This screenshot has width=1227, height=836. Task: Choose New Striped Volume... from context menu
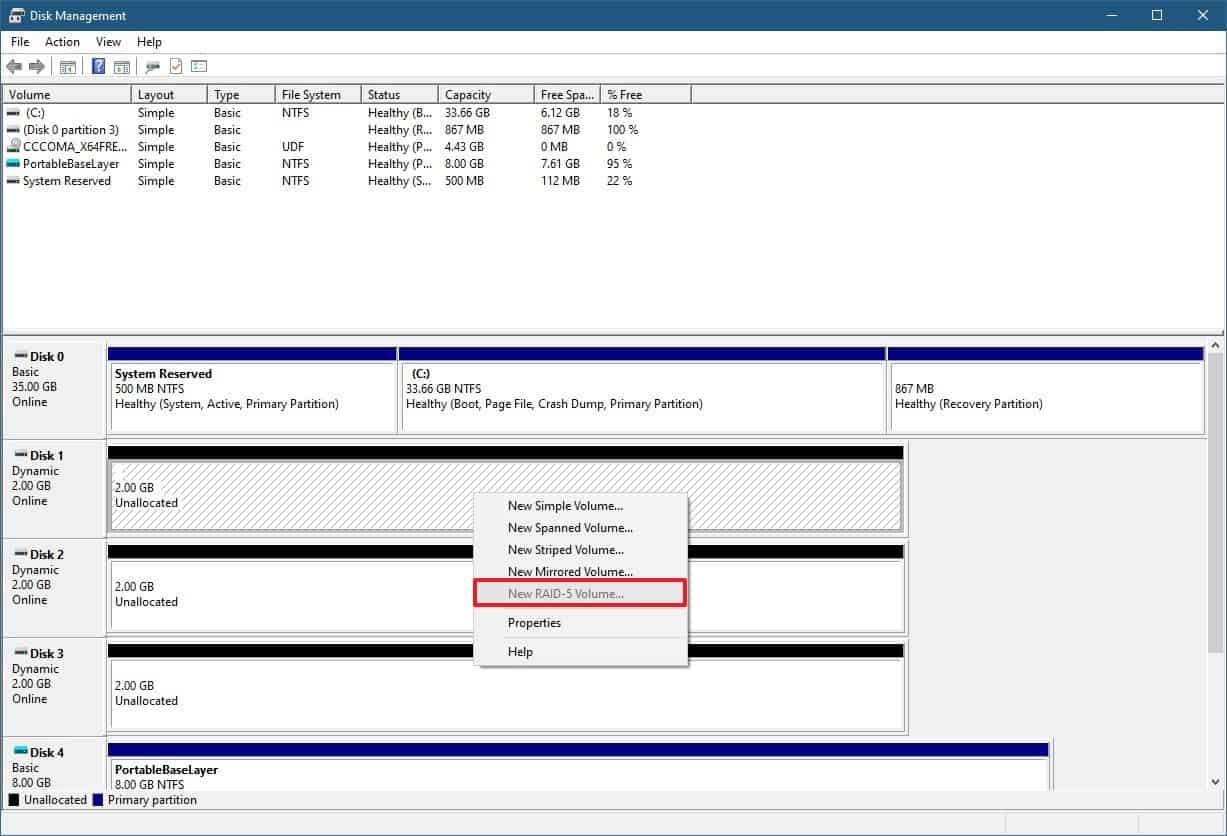580,550
